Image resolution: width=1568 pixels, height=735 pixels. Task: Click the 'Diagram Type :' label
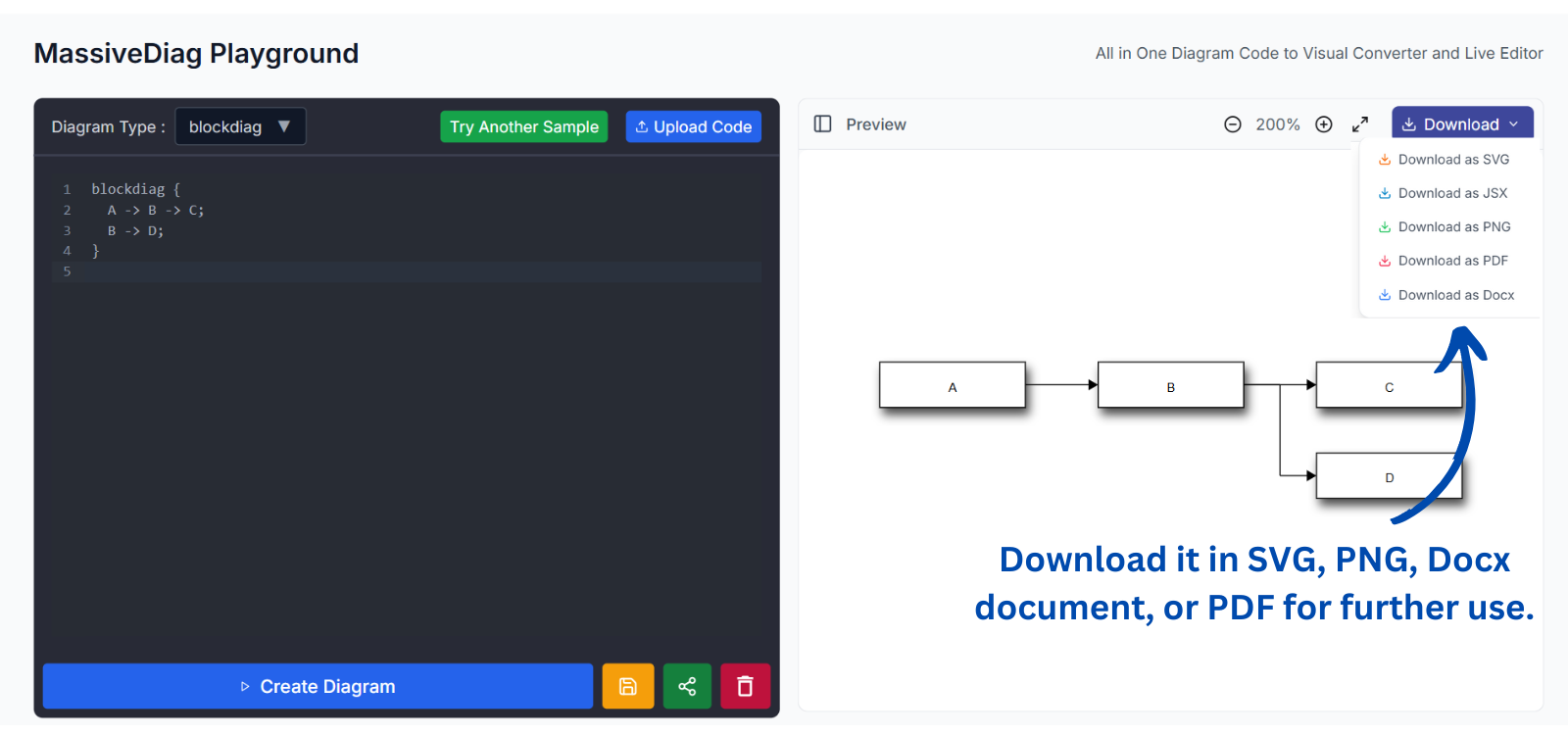point(109,126)
